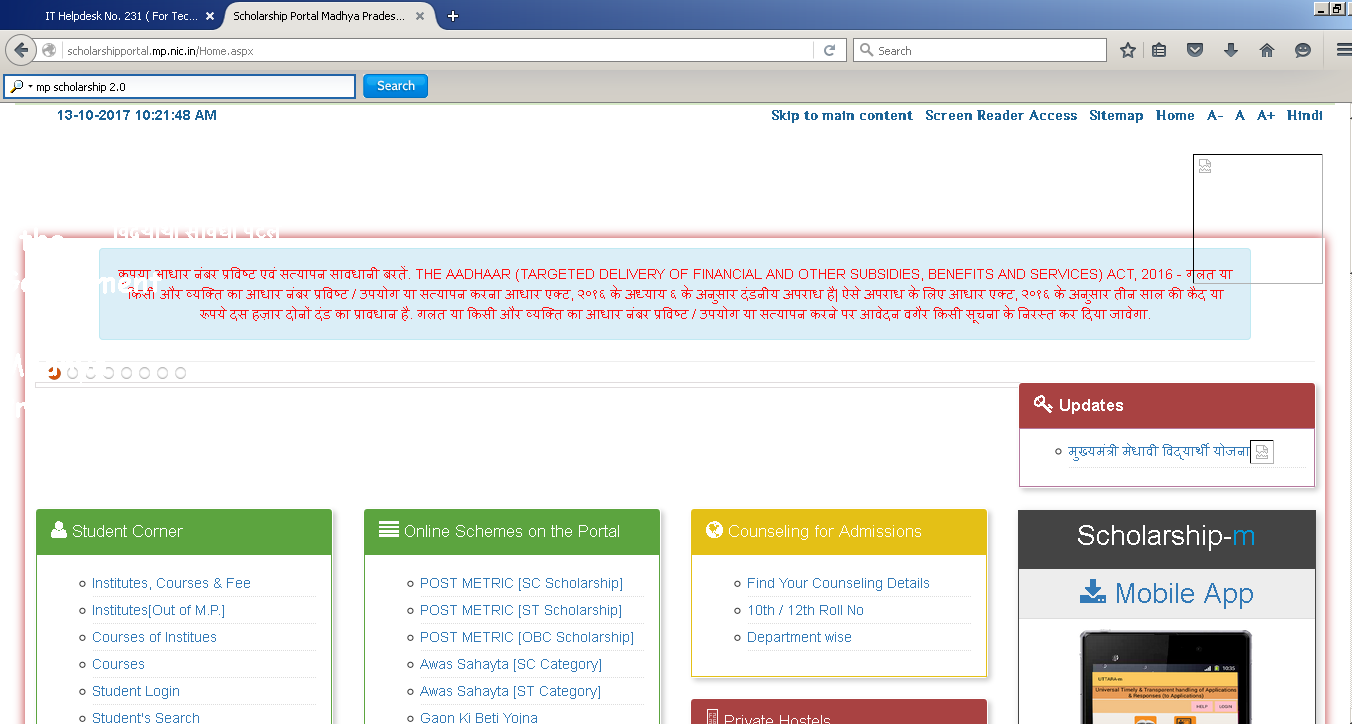
Task: Bookmark this page with the star icon
Action: click(x=1128, y=50)
